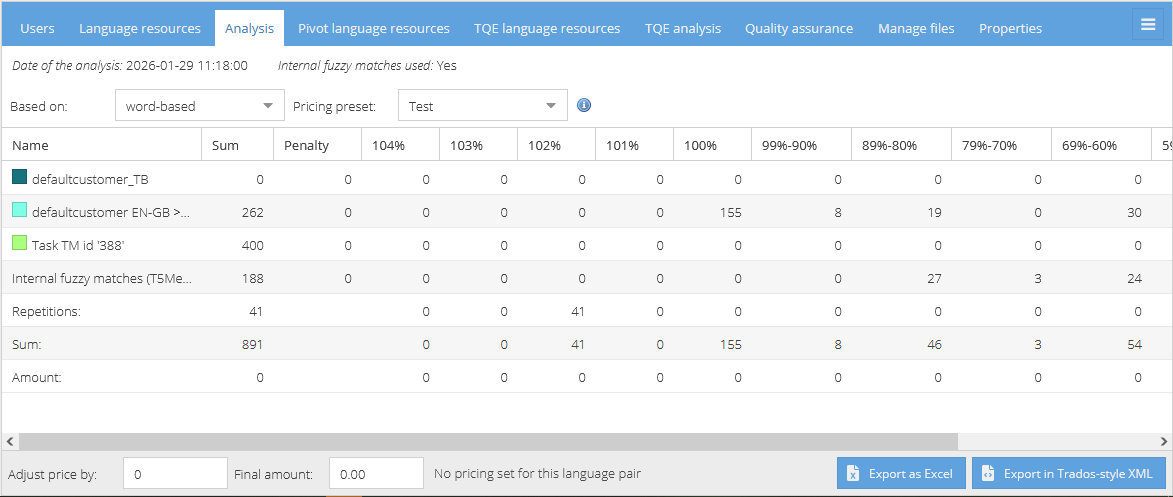Open the Quality assurance tab
This screenshot has width=1173, height=497.
(x=799, y=28)
